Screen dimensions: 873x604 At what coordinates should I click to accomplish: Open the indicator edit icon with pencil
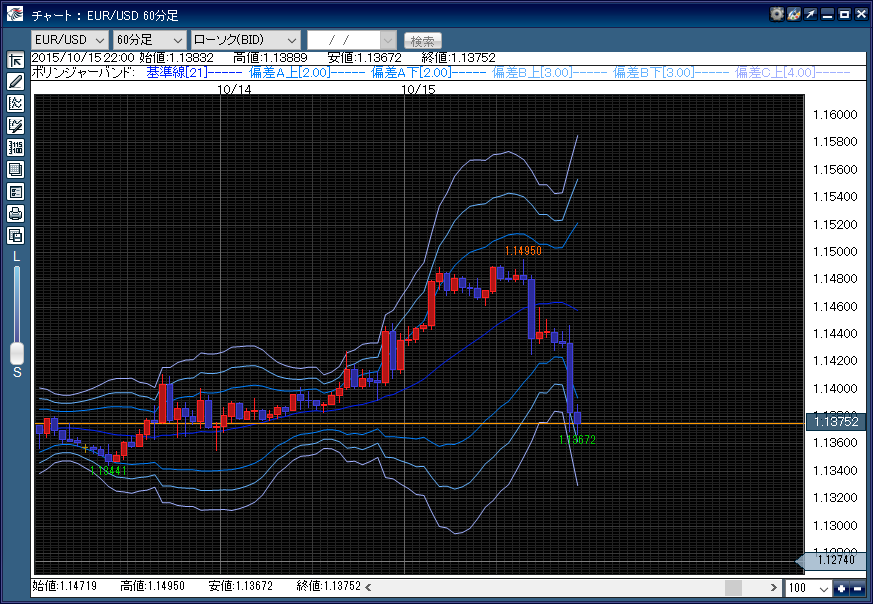(16, 126)
